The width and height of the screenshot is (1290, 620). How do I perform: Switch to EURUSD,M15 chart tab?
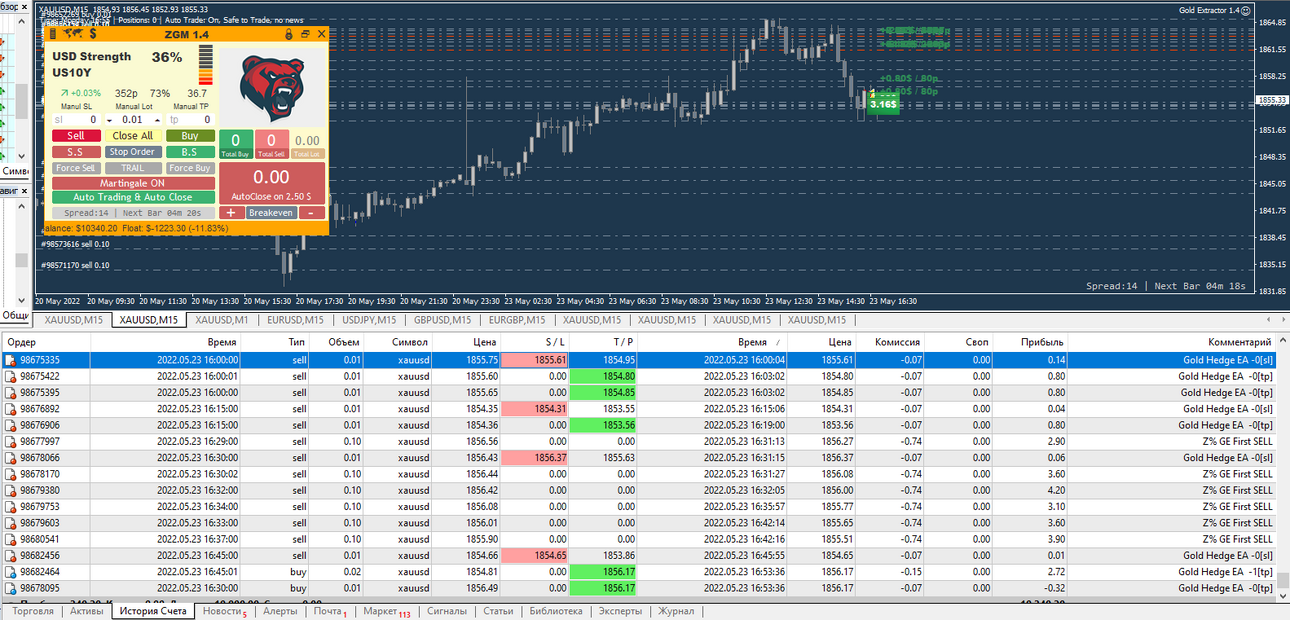click(295, 320)
